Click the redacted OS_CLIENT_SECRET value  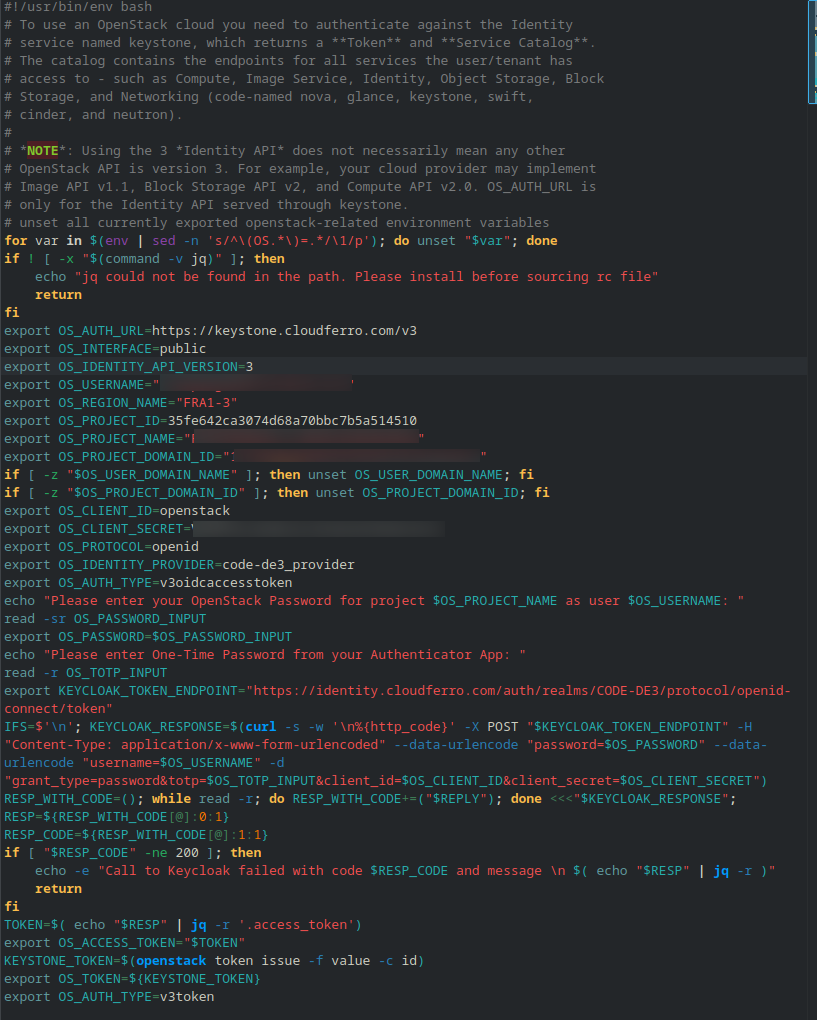[317, 529]
